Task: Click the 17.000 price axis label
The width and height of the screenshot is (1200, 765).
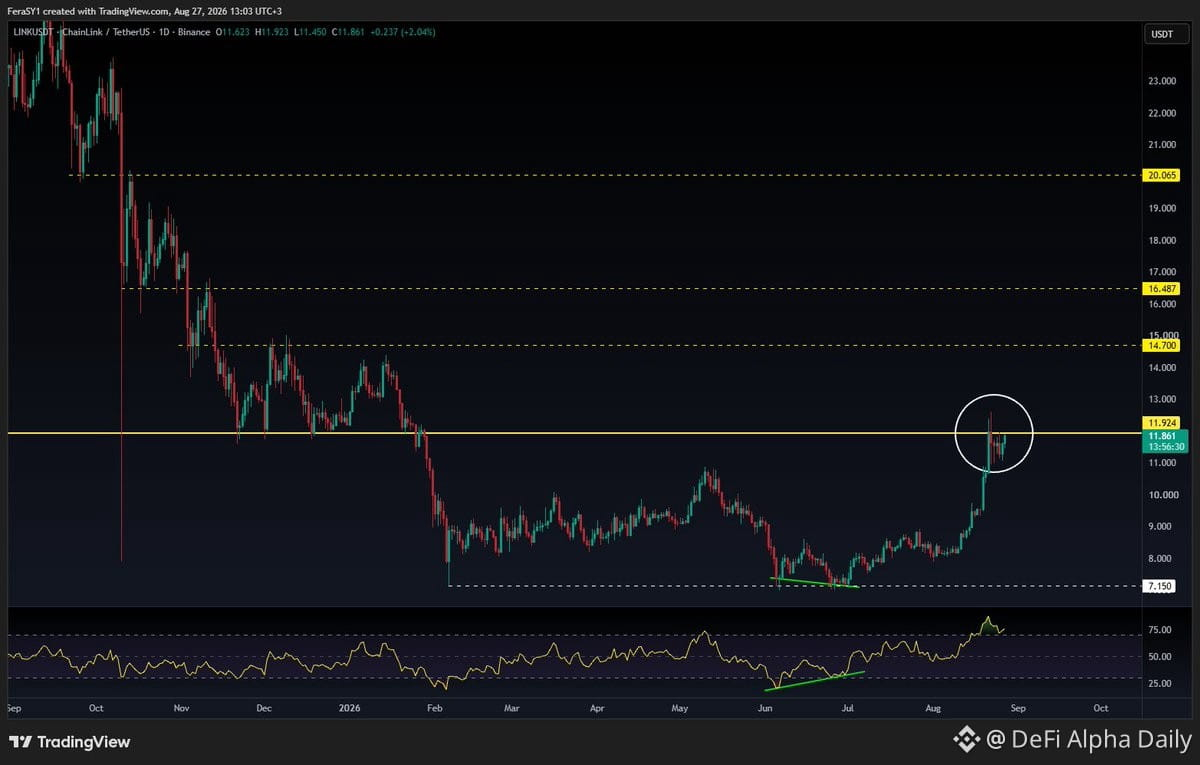Action: coord(1162,272)
